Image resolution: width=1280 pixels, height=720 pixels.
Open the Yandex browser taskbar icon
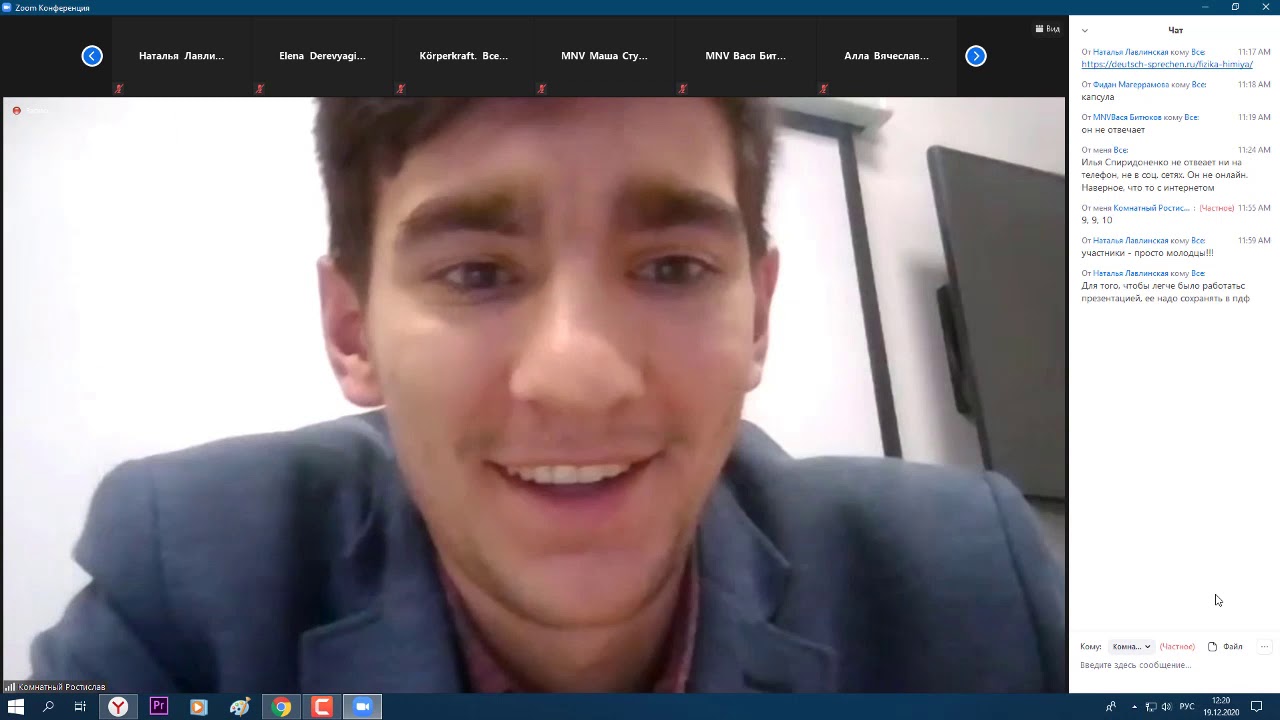118,707
